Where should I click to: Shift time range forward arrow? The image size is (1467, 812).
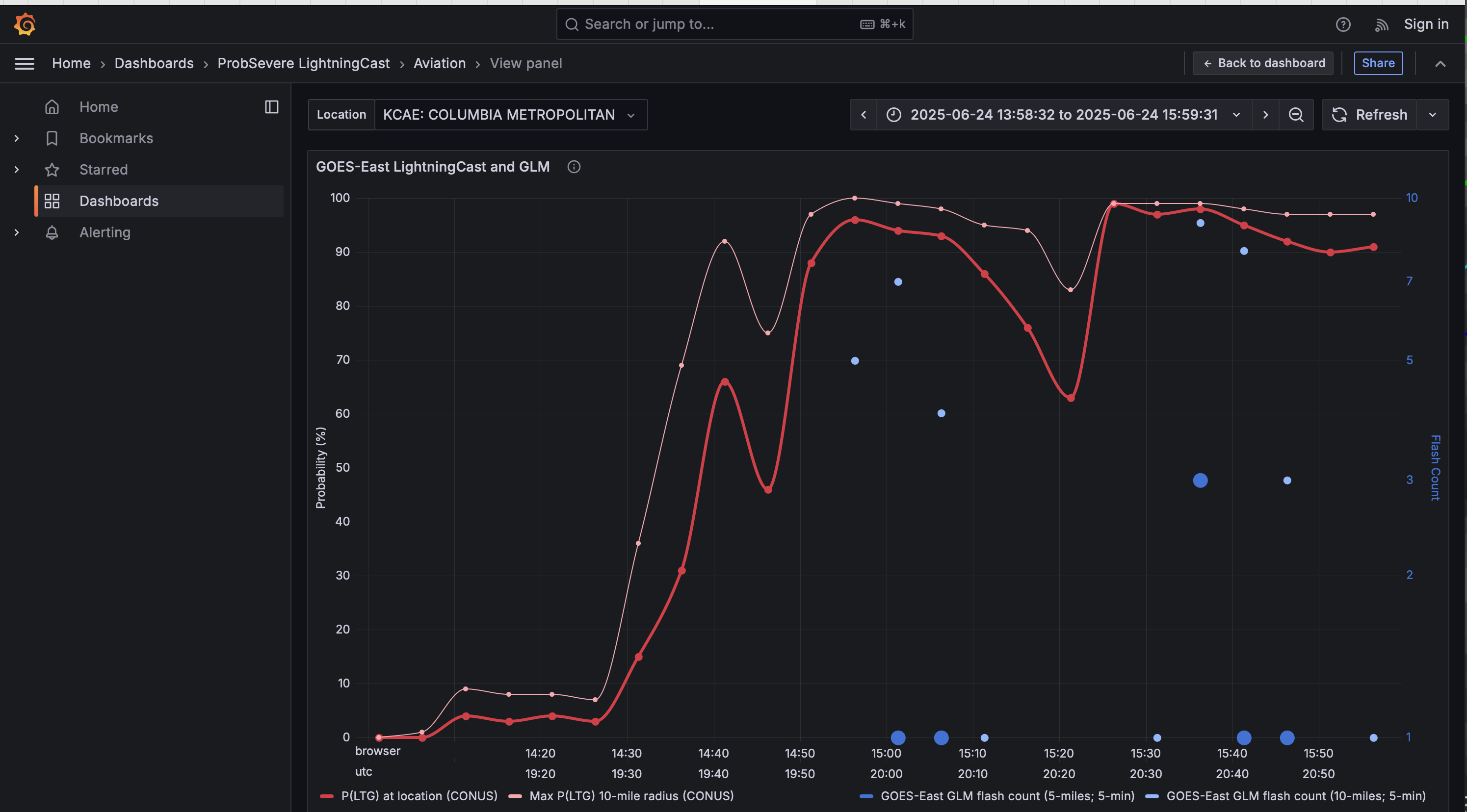coord(1265,115)
